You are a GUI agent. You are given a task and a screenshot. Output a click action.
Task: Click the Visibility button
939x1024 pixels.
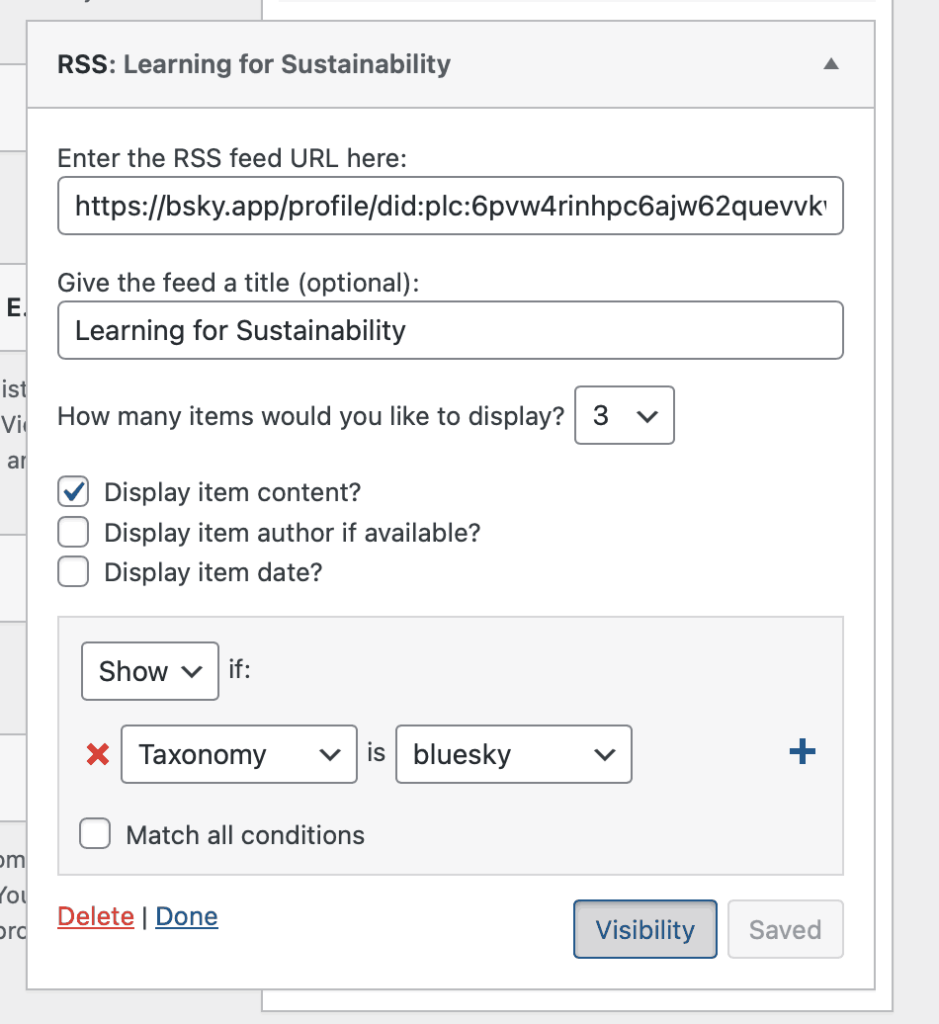[x=645, y=930]
